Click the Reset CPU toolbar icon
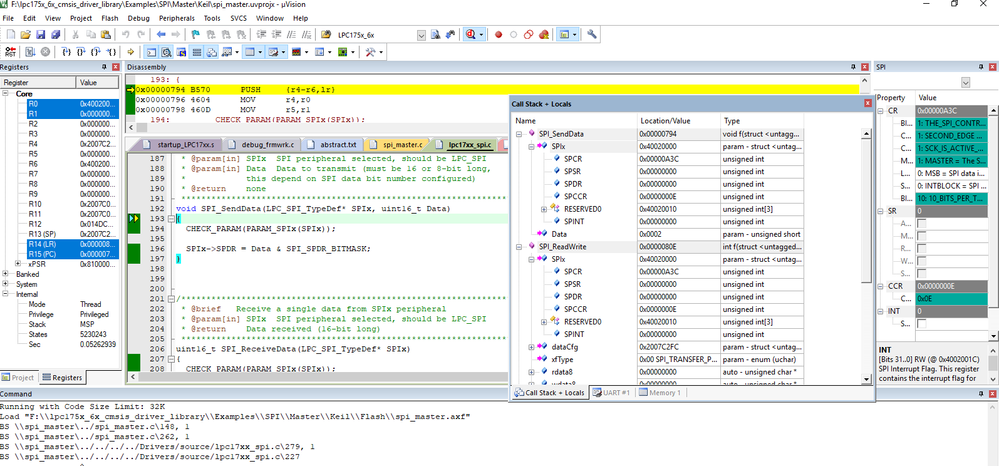Image resolution: width=999 pixels, height=466 pixels. (x=10, y=51)
